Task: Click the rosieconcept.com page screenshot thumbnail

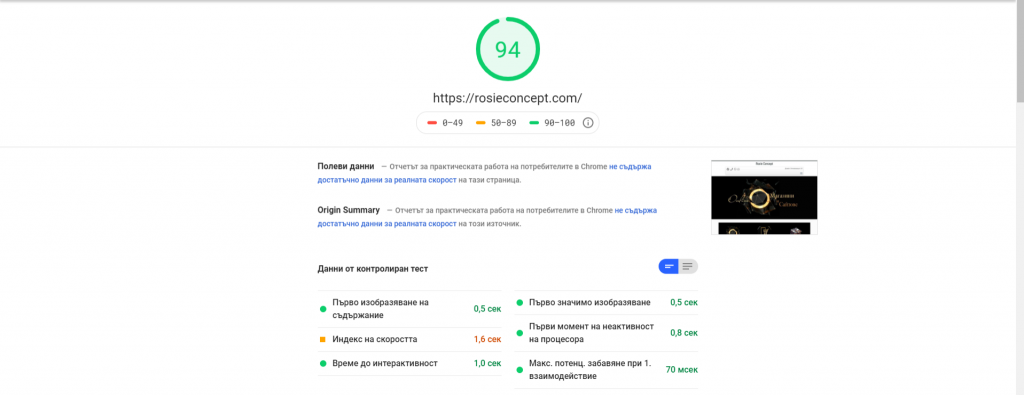Action: coord(764,197)
